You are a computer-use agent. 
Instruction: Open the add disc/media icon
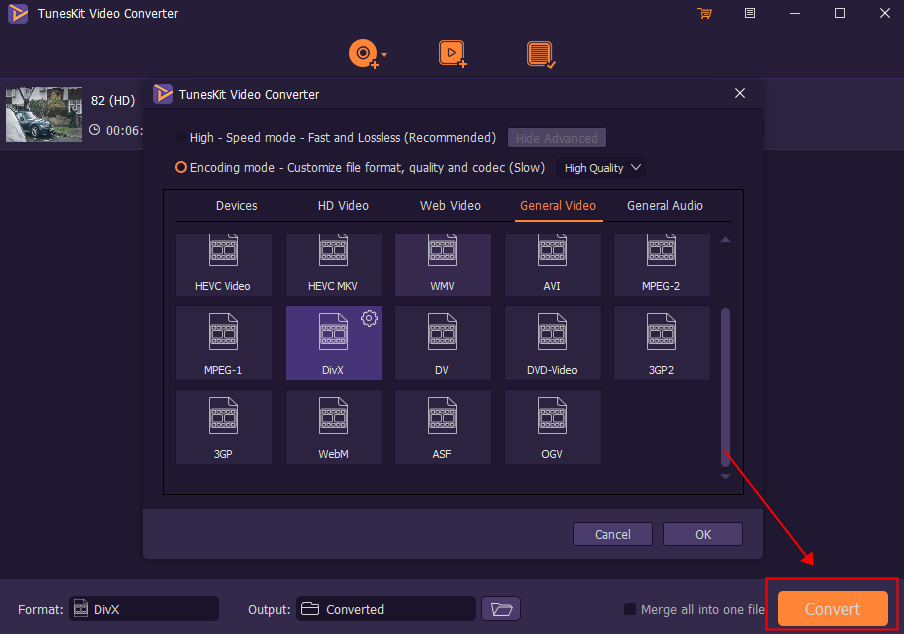(363, 54)
